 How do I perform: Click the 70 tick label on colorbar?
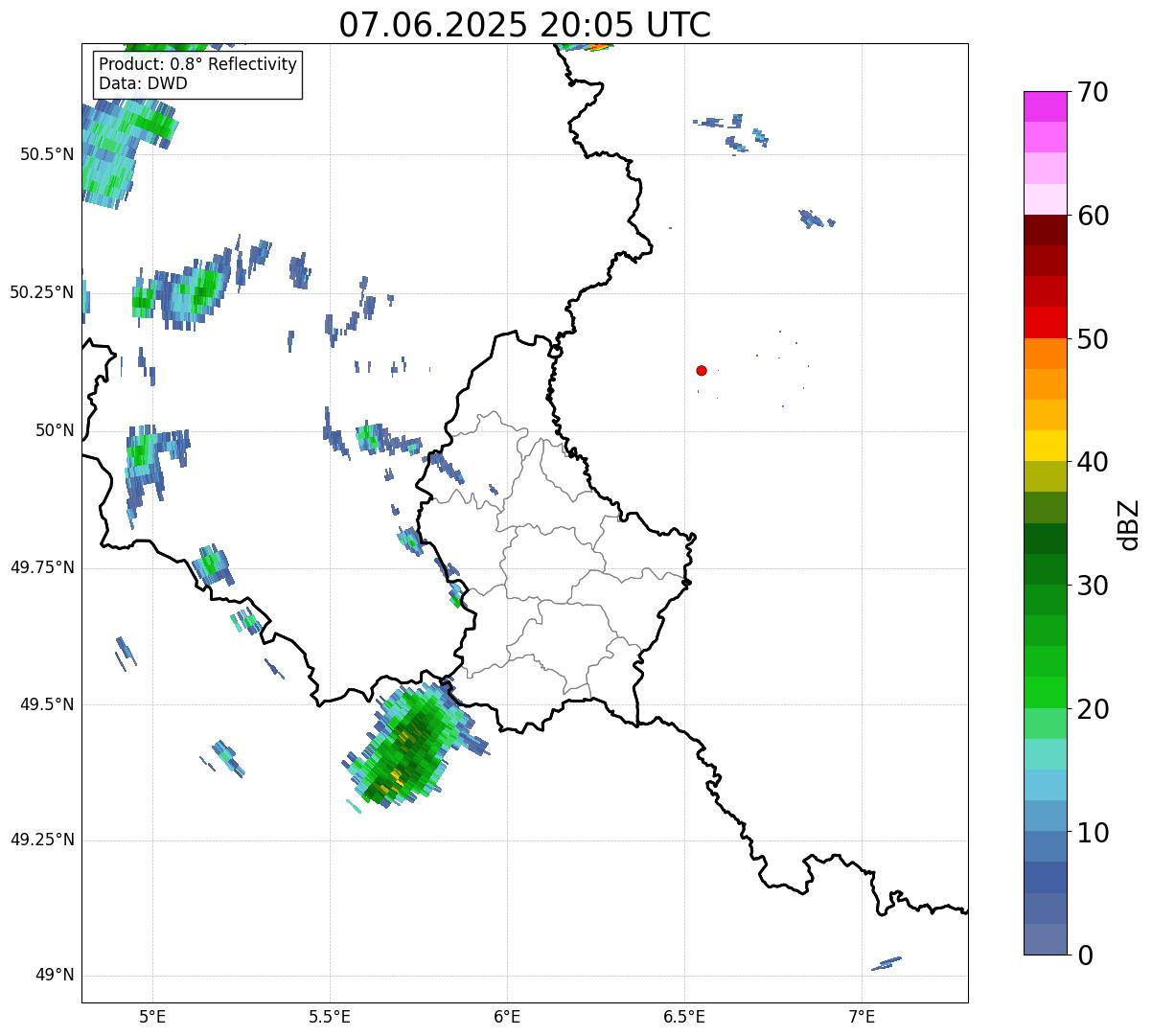[1093, 92]
